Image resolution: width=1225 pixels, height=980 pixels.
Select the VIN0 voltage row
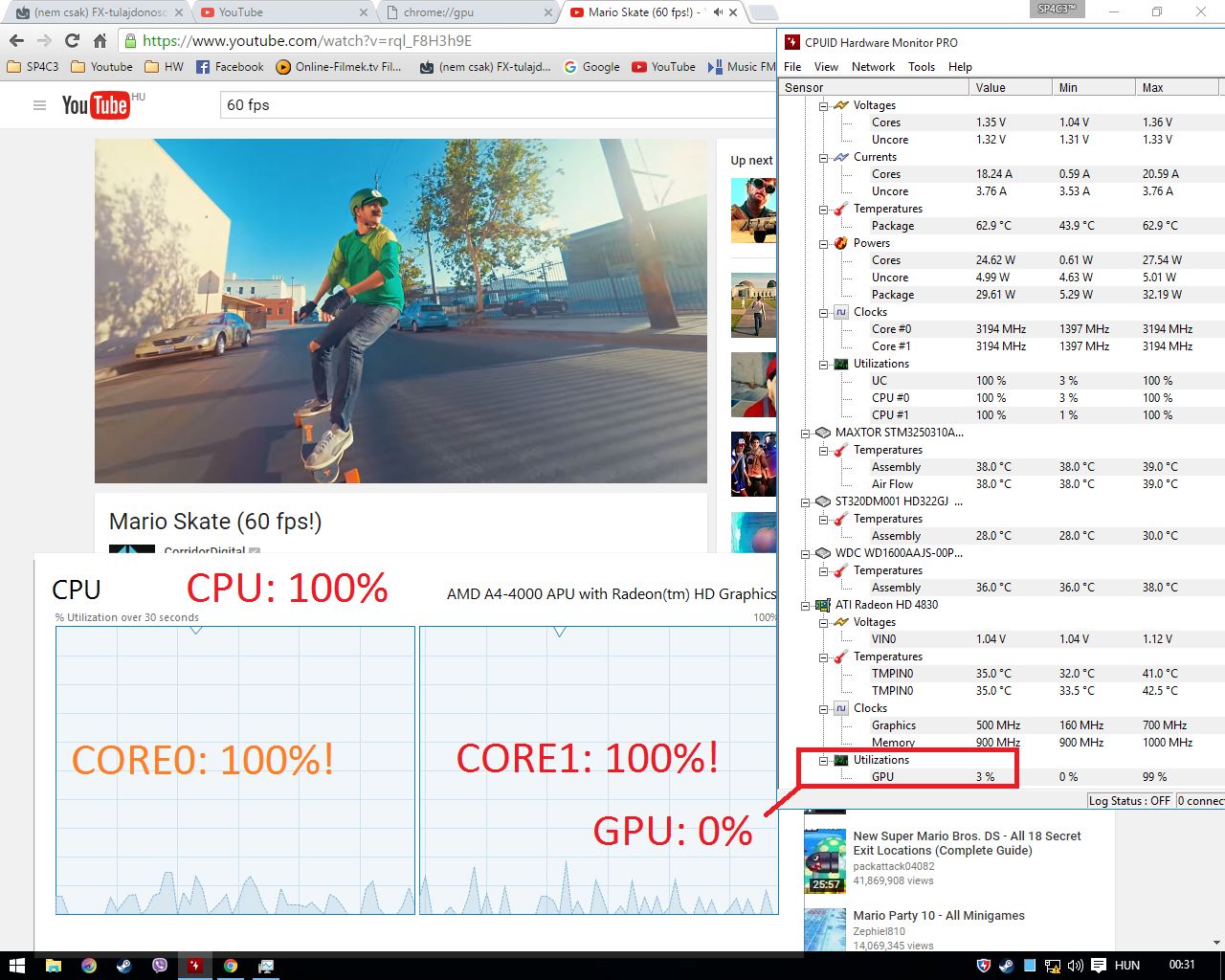tap(1000, 639)
